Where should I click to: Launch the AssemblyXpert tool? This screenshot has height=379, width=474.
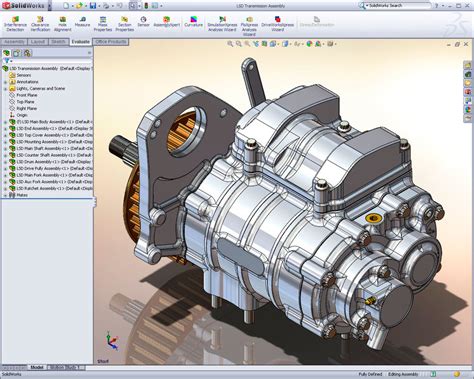(x=166, y=22)
